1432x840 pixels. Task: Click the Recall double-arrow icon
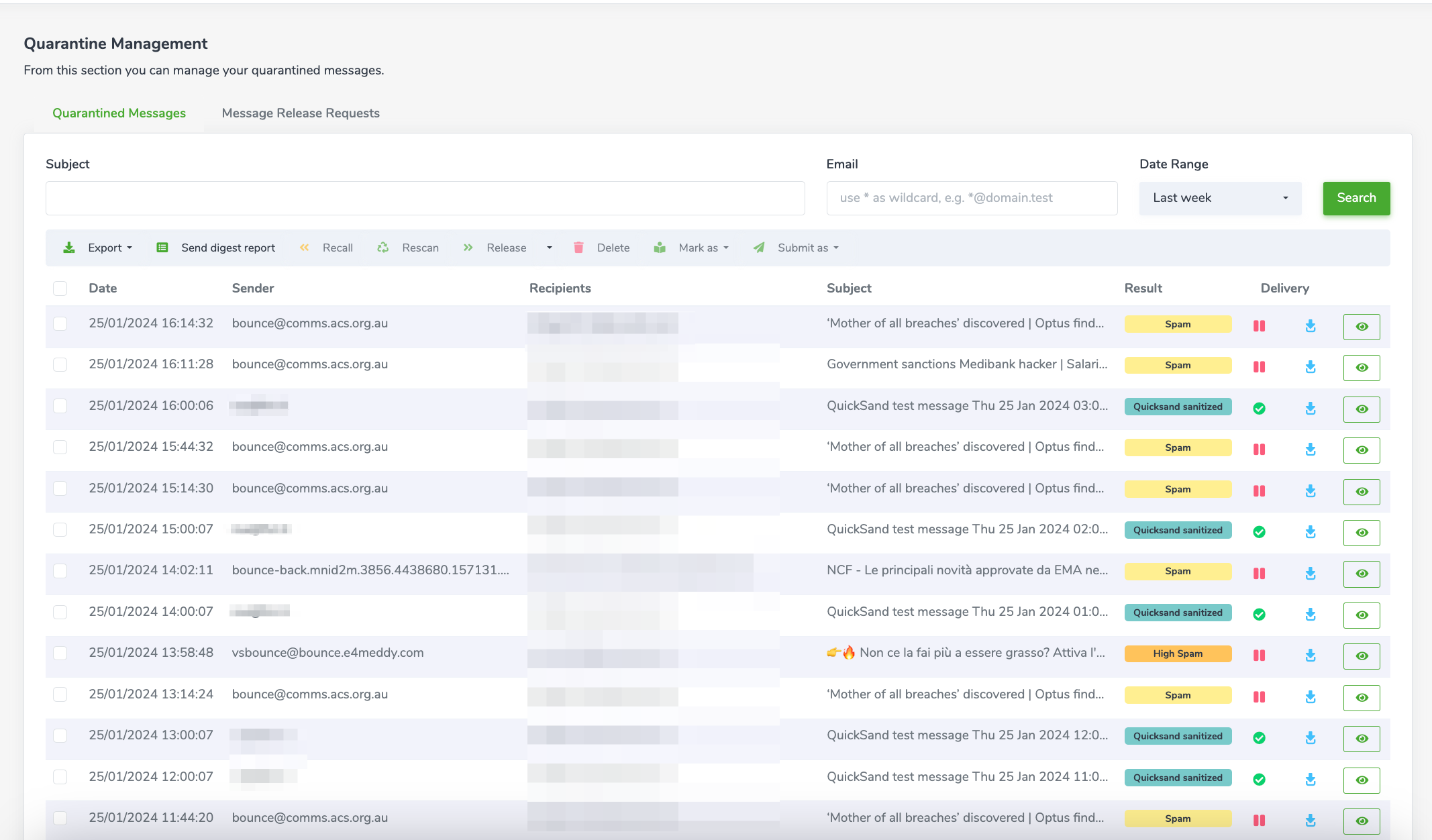tap(305, 248)
